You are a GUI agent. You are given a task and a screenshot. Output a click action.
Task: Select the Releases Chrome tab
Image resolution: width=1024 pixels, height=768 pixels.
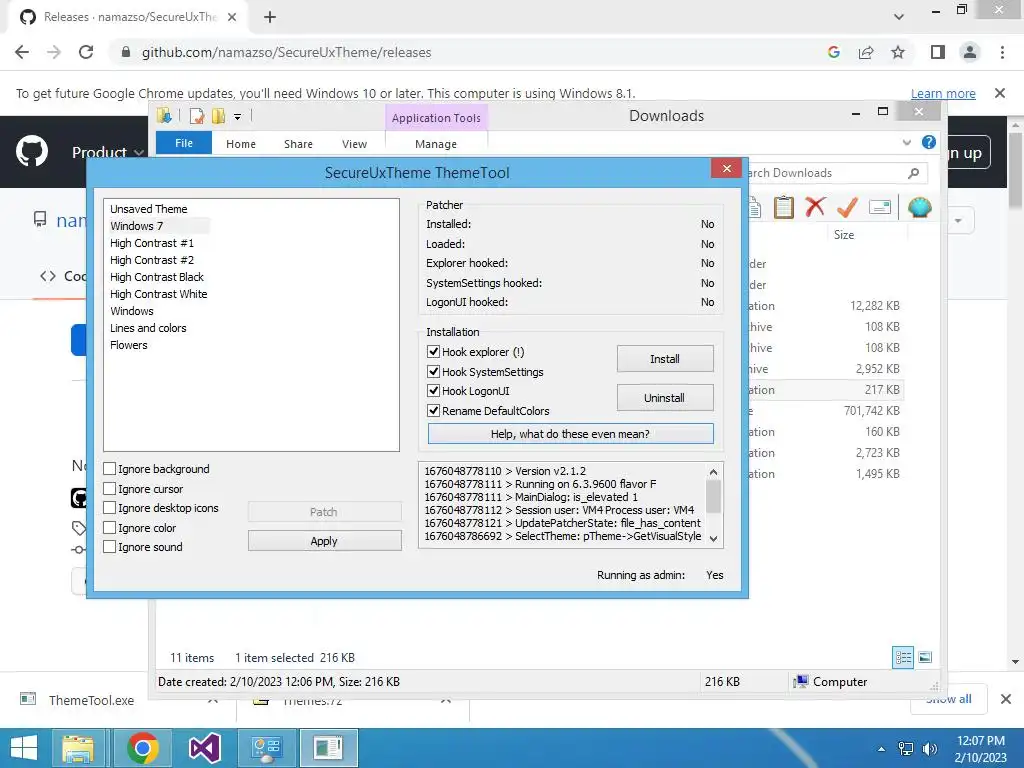(x=129, y=17)
